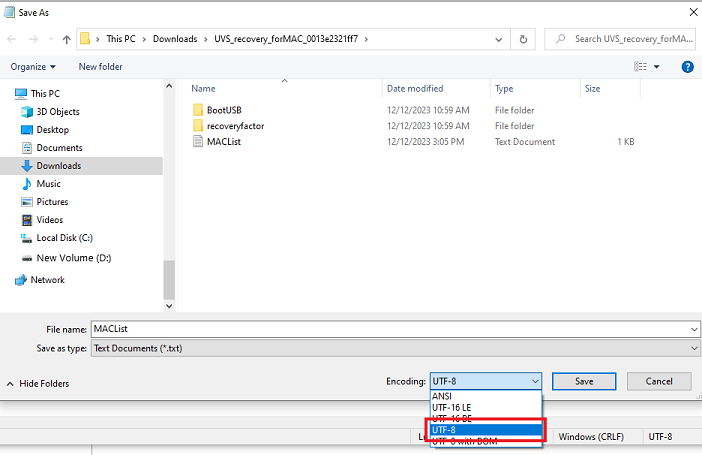Select the recoveryfactor folder name
This screenshot has height=455, width=702.
tap(235, 126)
